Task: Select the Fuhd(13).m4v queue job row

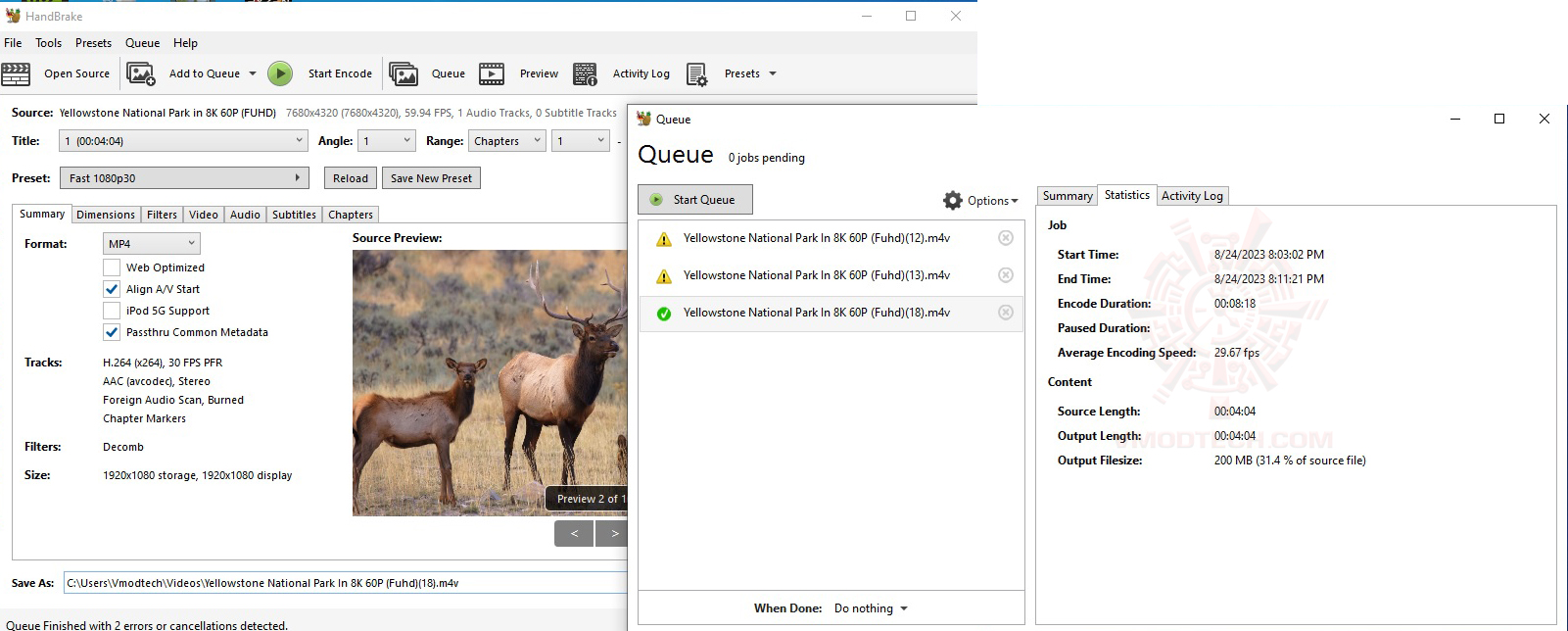Action: [831, 275]
